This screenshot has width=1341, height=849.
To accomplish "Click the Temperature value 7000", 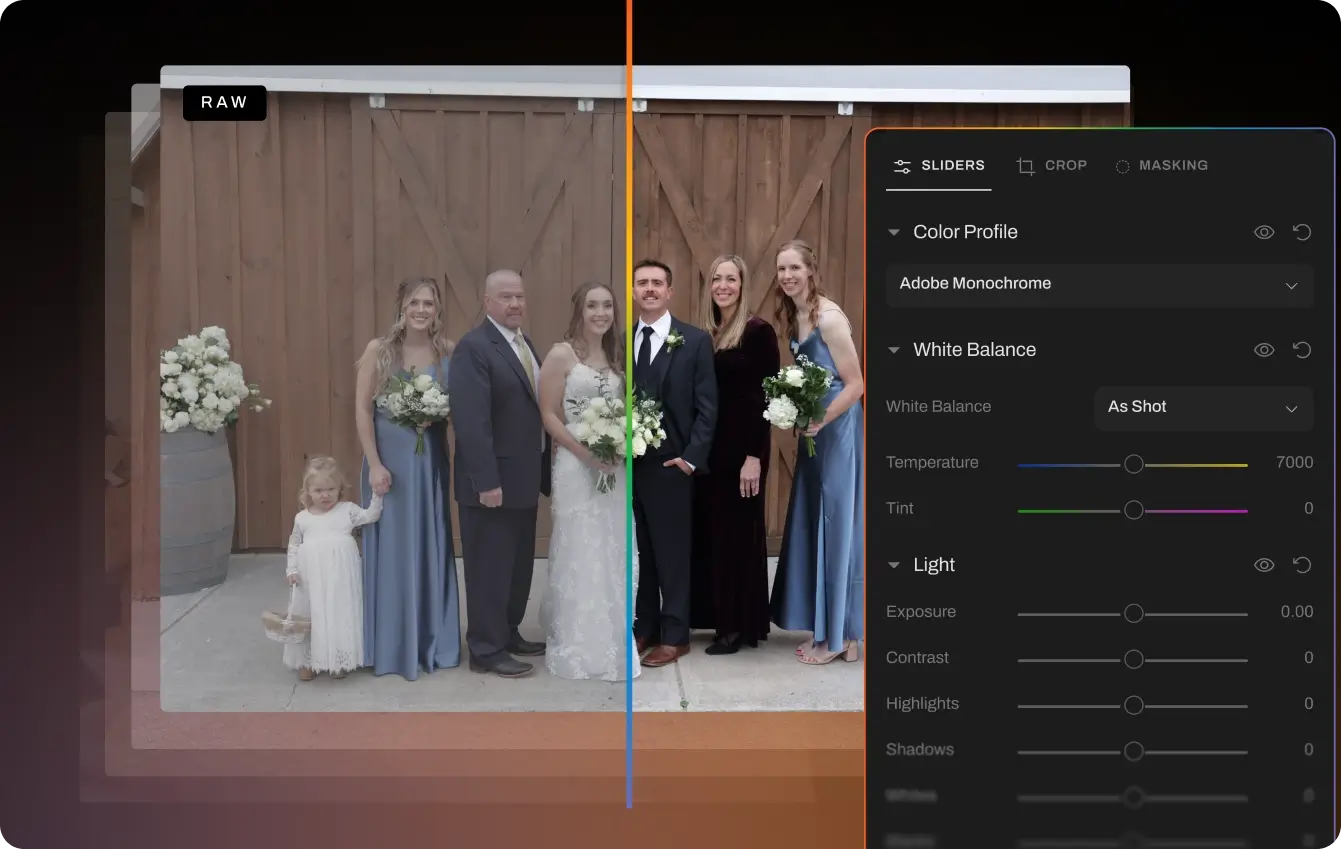I will tap(1294, 462).
